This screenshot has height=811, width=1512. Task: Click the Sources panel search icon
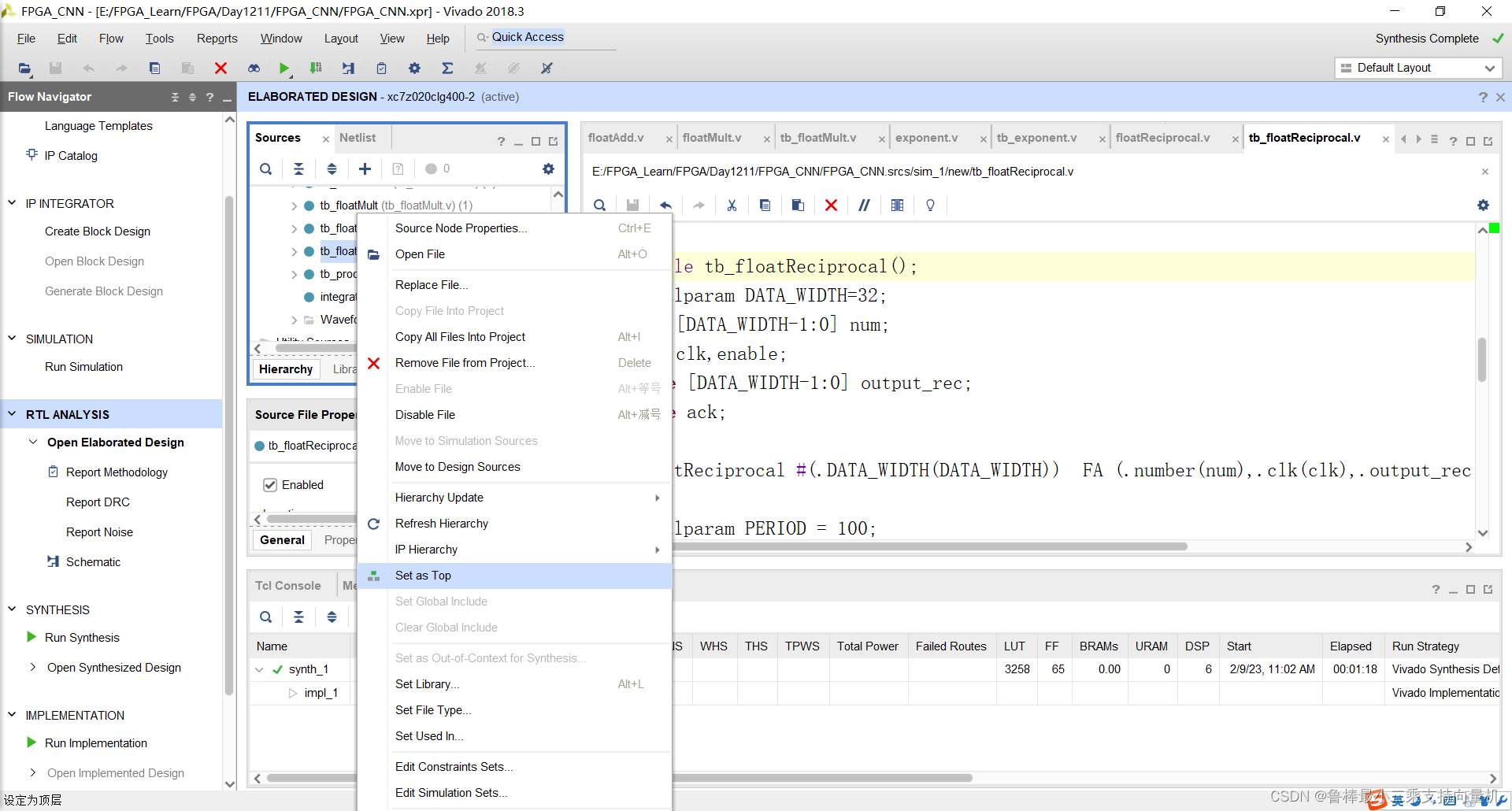point(266,168)
